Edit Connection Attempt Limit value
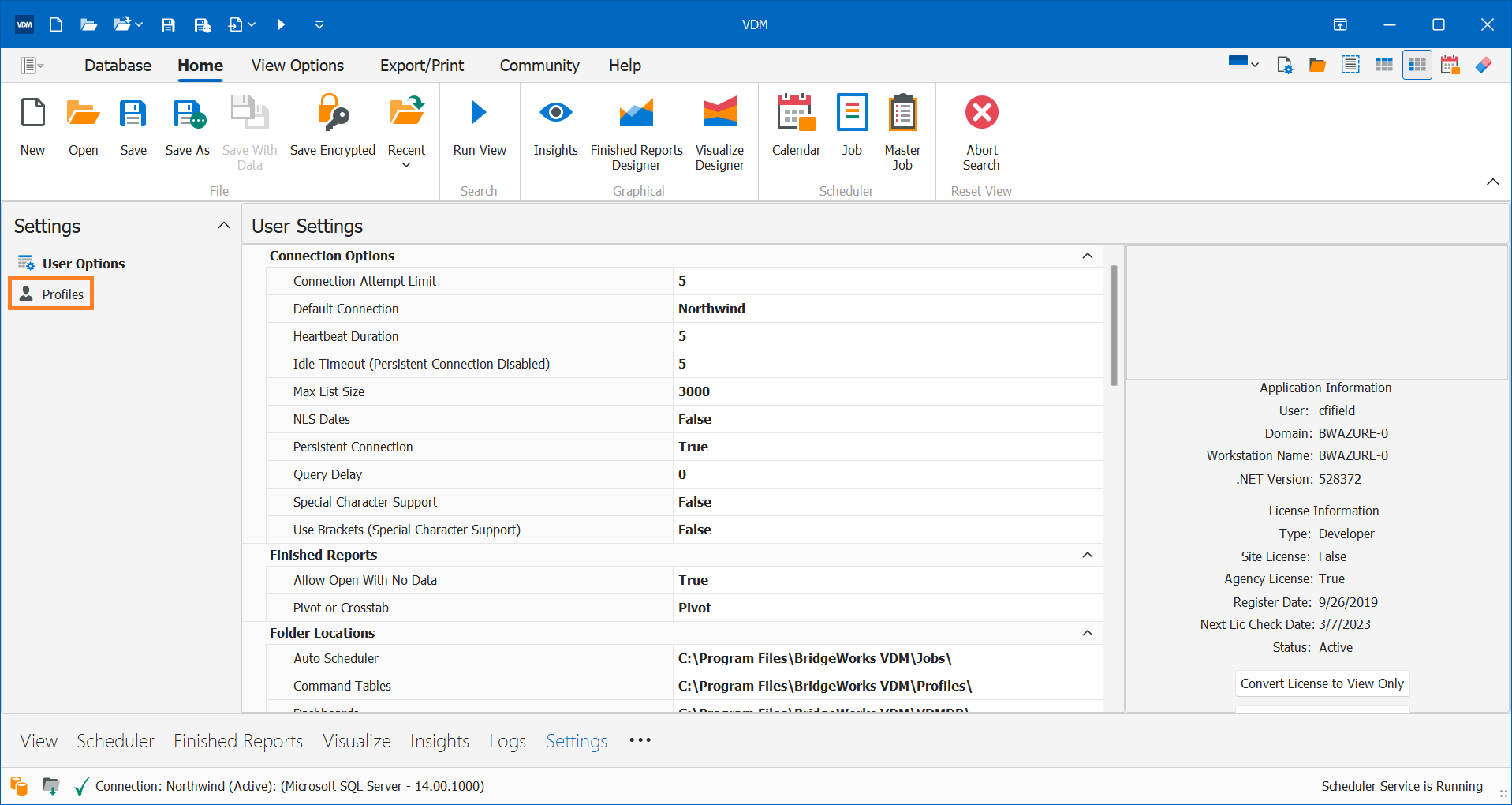The image size is (1512, 805). pyautogui.click(x=887, y=281)
